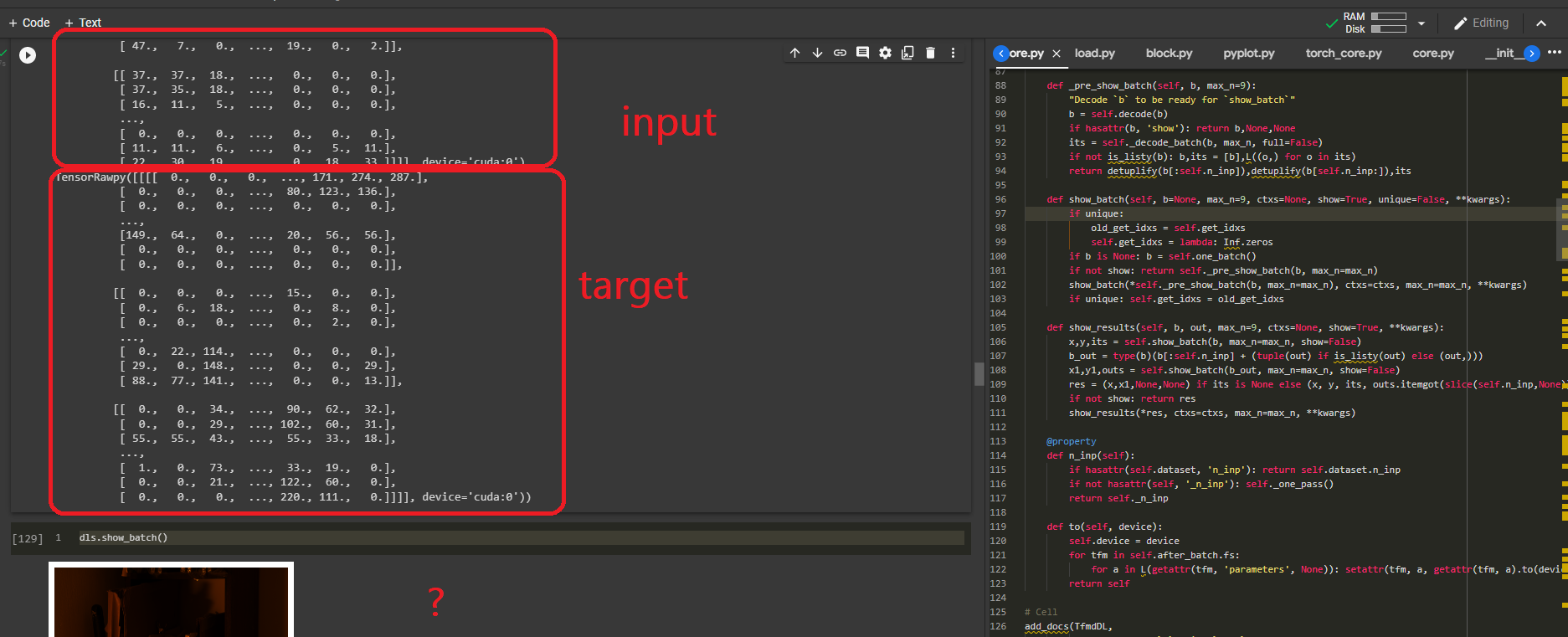Click the output image thumbnail

click(x=172, y=600)
